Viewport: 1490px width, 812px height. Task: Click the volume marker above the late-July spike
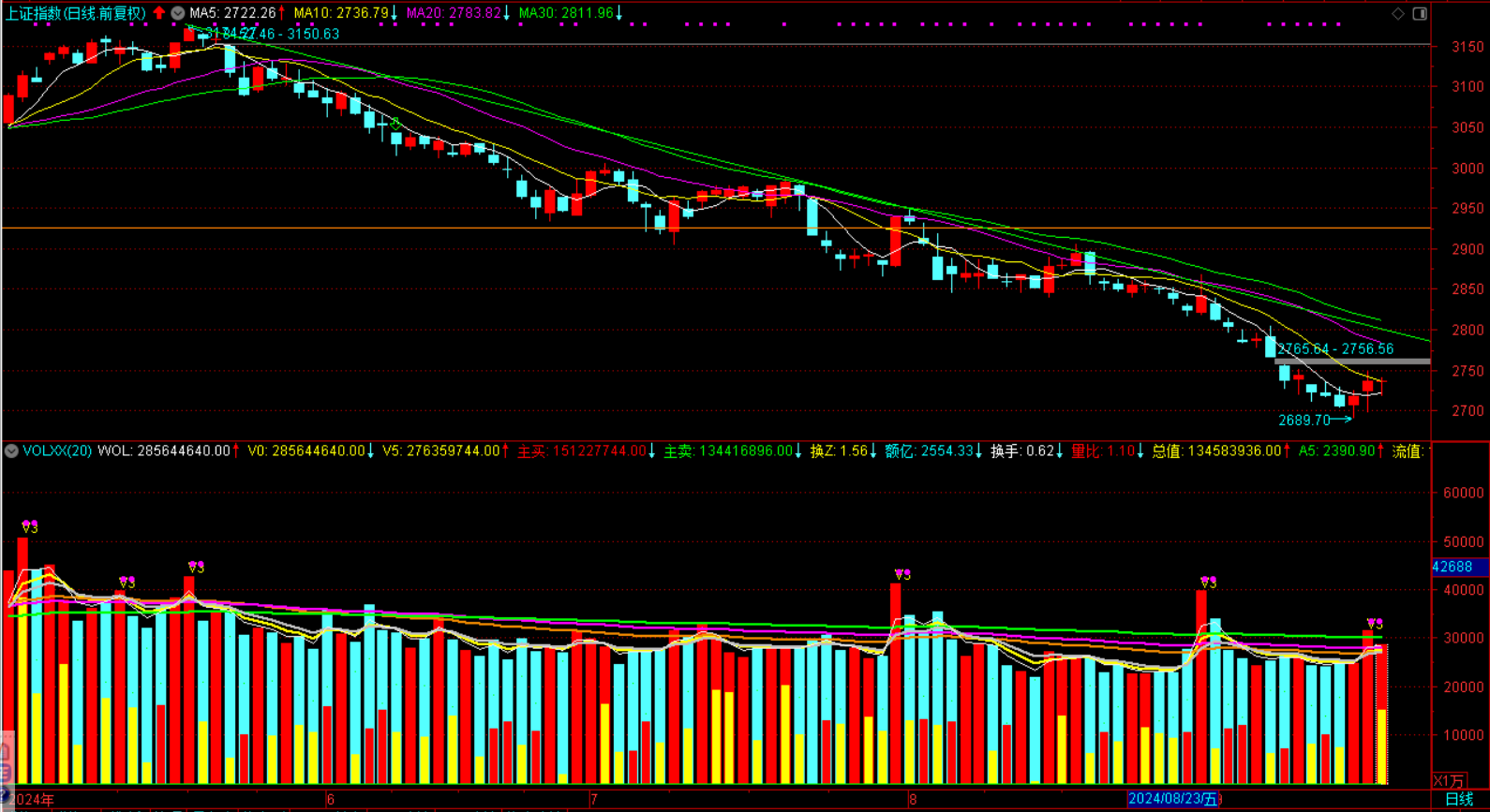[x=901, y=575]
